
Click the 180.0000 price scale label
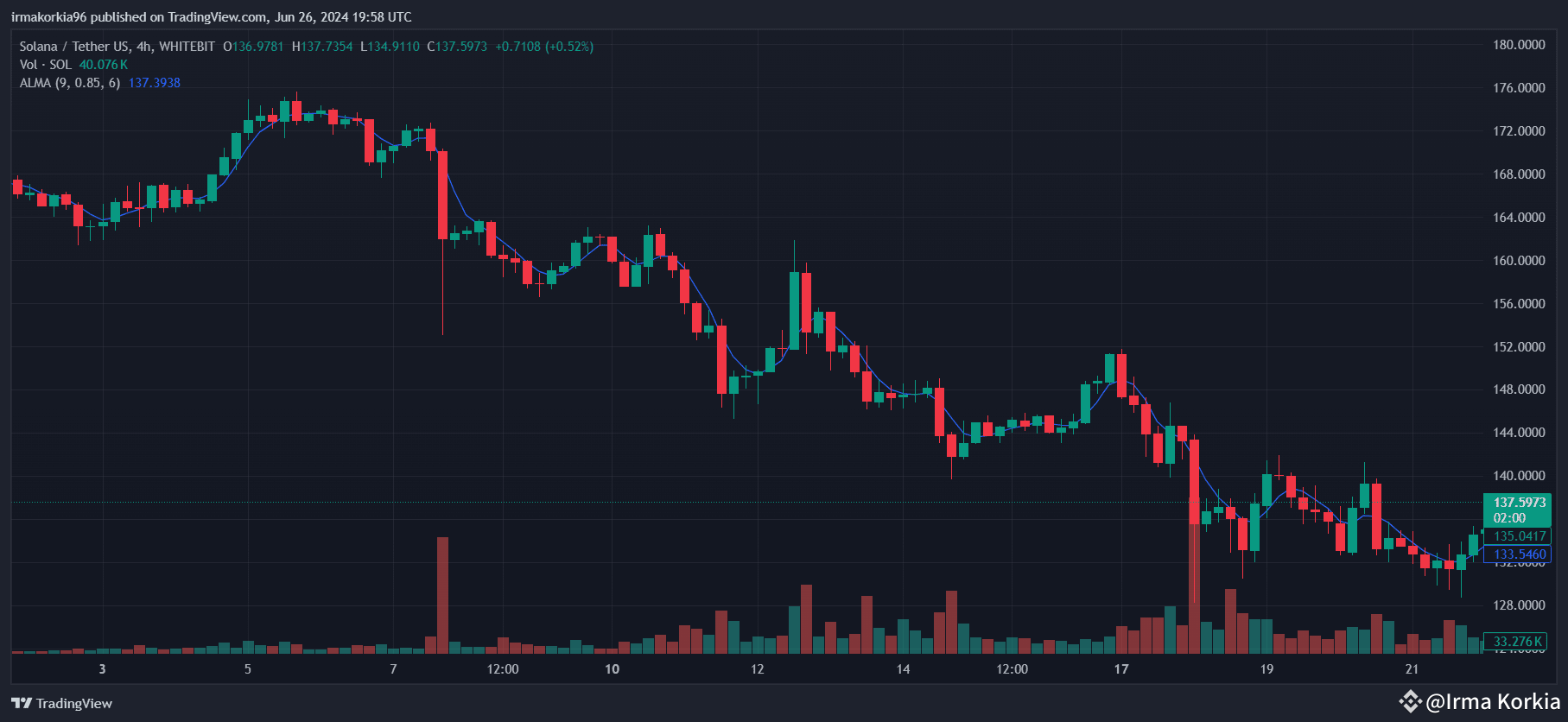click(1519, 45)
